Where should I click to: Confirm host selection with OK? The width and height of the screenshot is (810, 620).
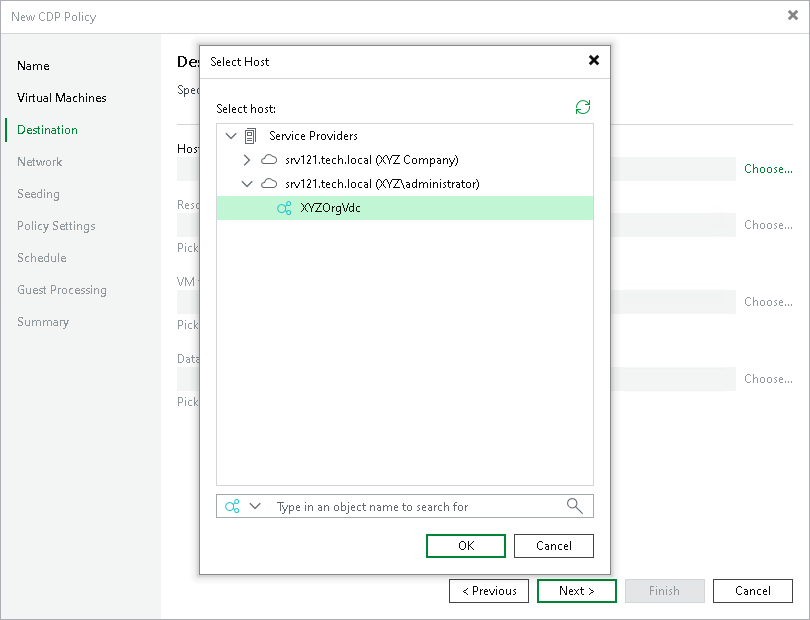click(x=465, y=545)
